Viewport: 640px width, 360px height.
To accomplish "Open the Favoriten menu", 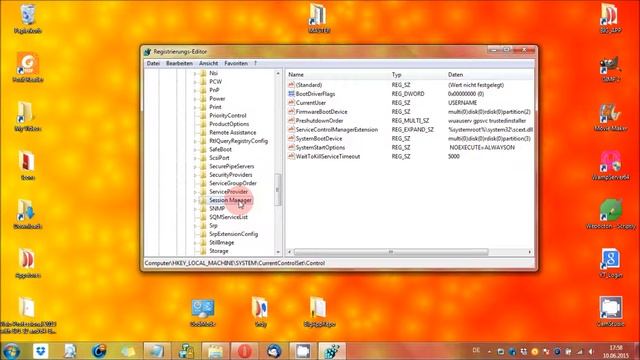I will tap(236, 63).
